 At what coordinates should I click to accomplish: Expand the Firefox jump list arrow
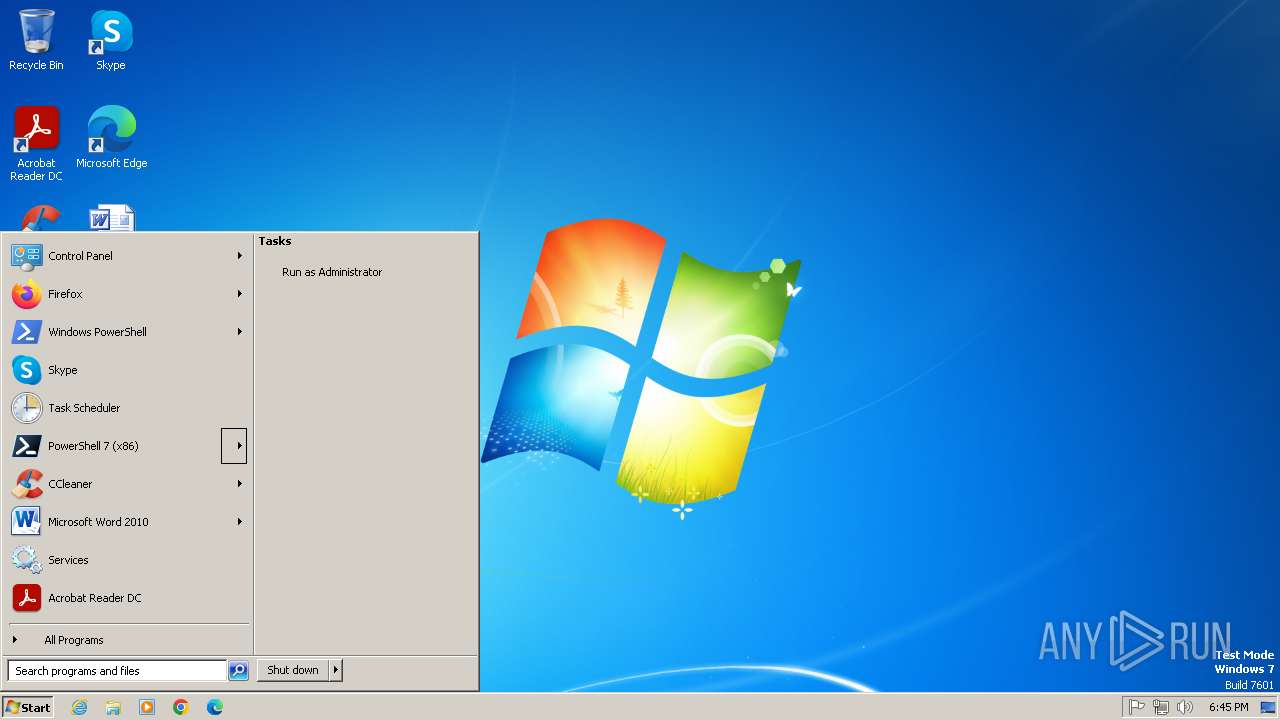[x=240, y=294]
